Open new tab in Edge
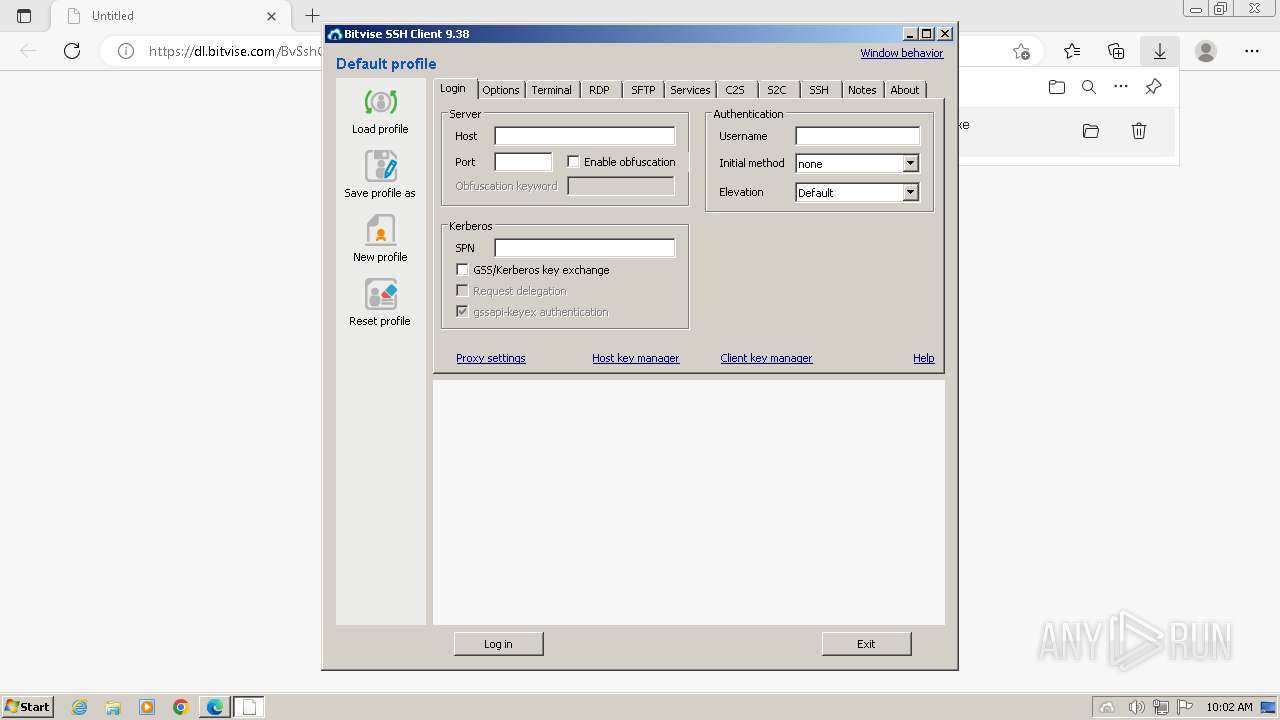The height and width of the screenshot is (720, 1280). click(x=312, y=16)
